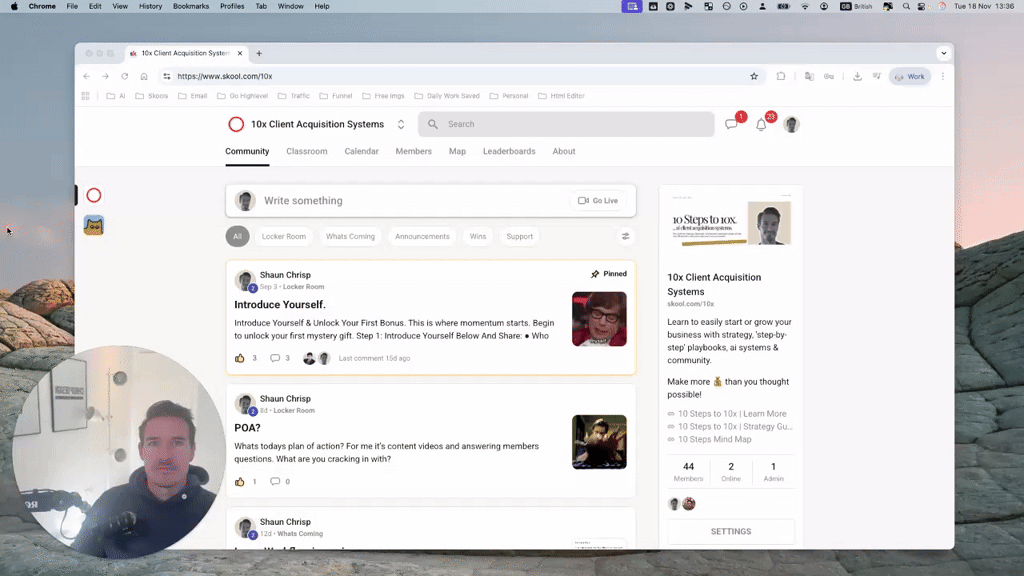The height and width of the screenshot is (576, 1024).
Task: Expand the group switcher chevrons
Action: (401, 124)
